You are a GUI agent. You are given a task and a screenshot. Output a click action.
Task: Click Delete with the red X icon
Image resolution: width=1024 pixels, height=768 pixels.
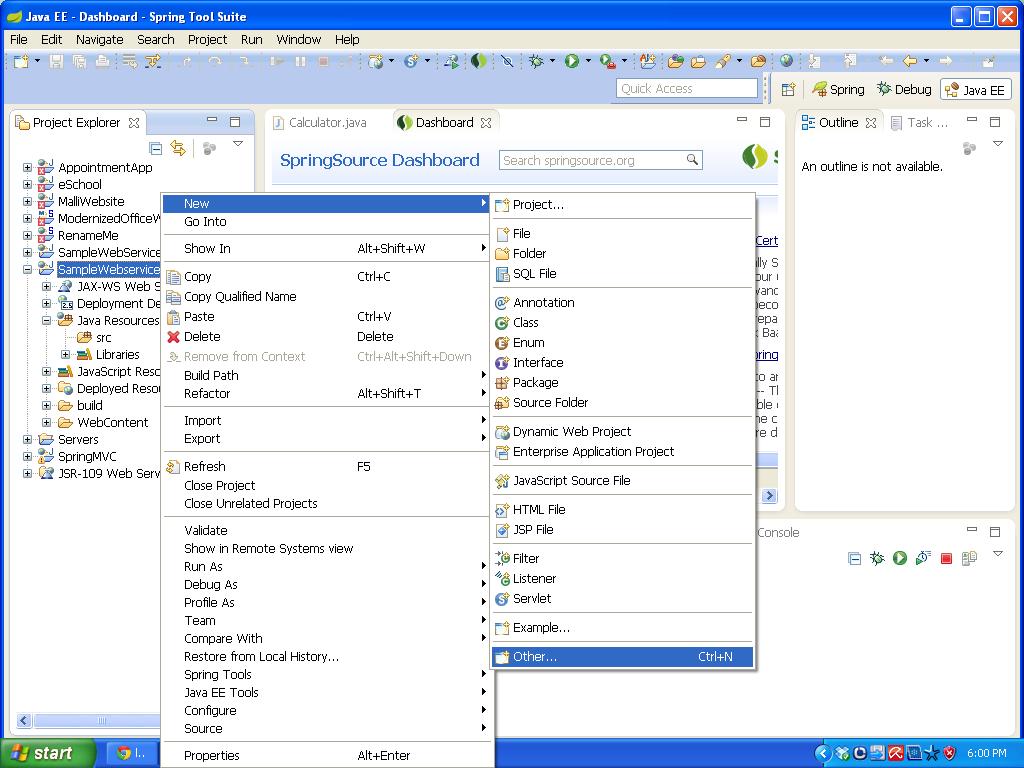[202, 336]
